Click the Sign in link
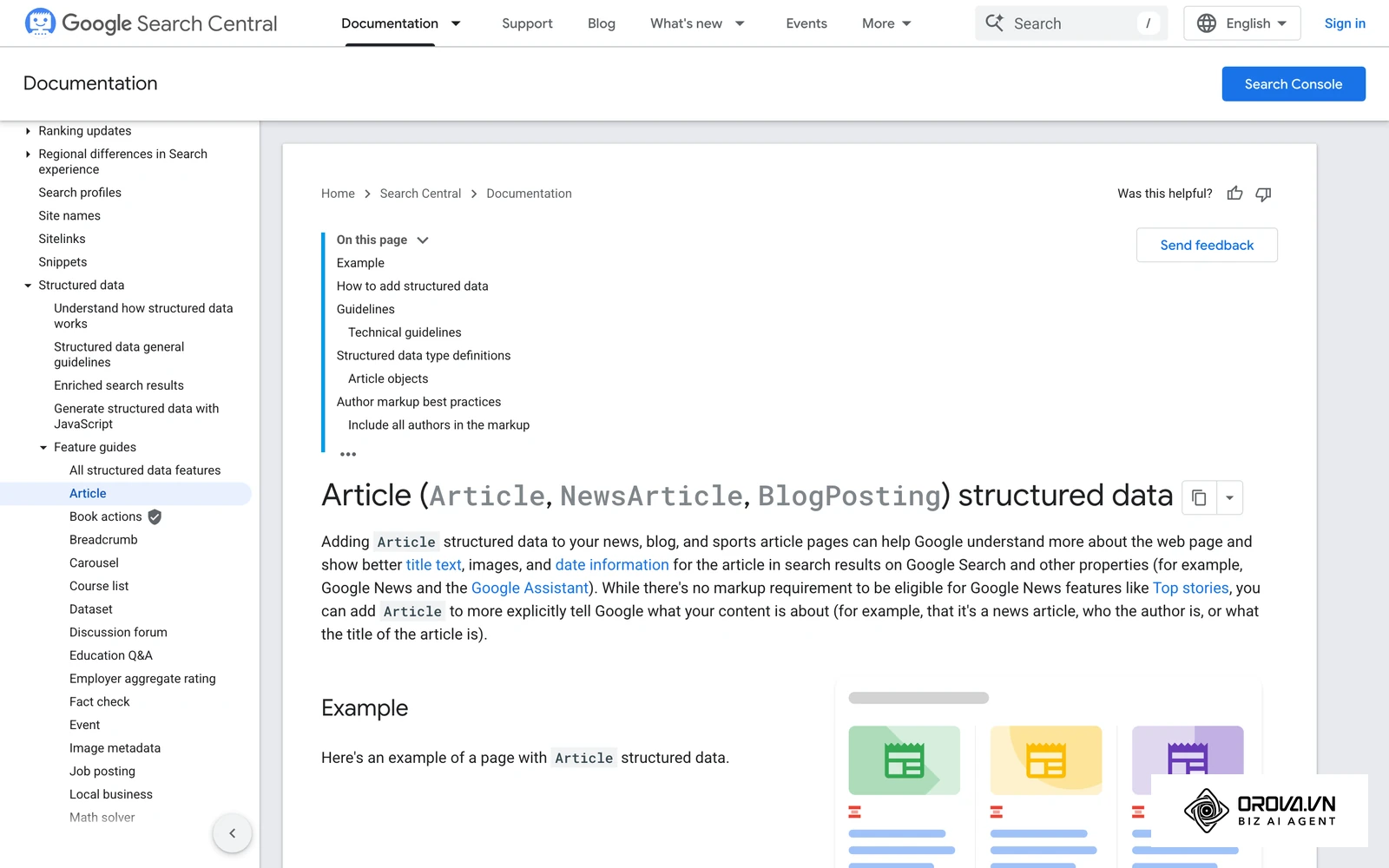Screen dimensions: 1389x868 coord(1345,23)
